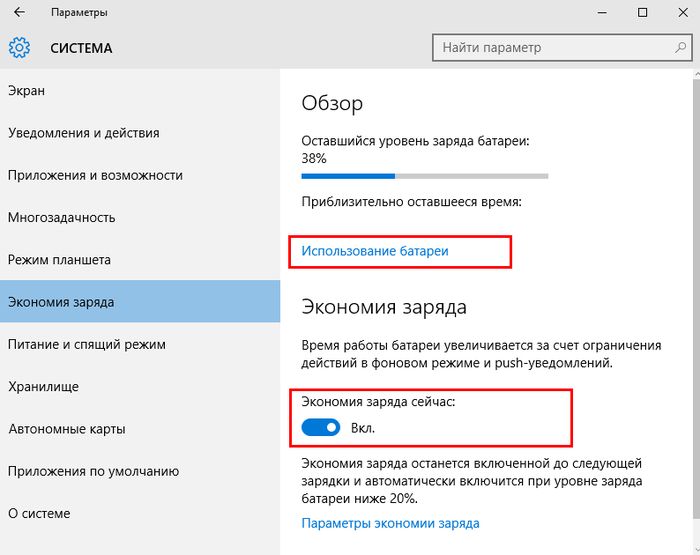
Task: Open the Экран settings section
Action: pyautogui.click(x=27, y=91)
